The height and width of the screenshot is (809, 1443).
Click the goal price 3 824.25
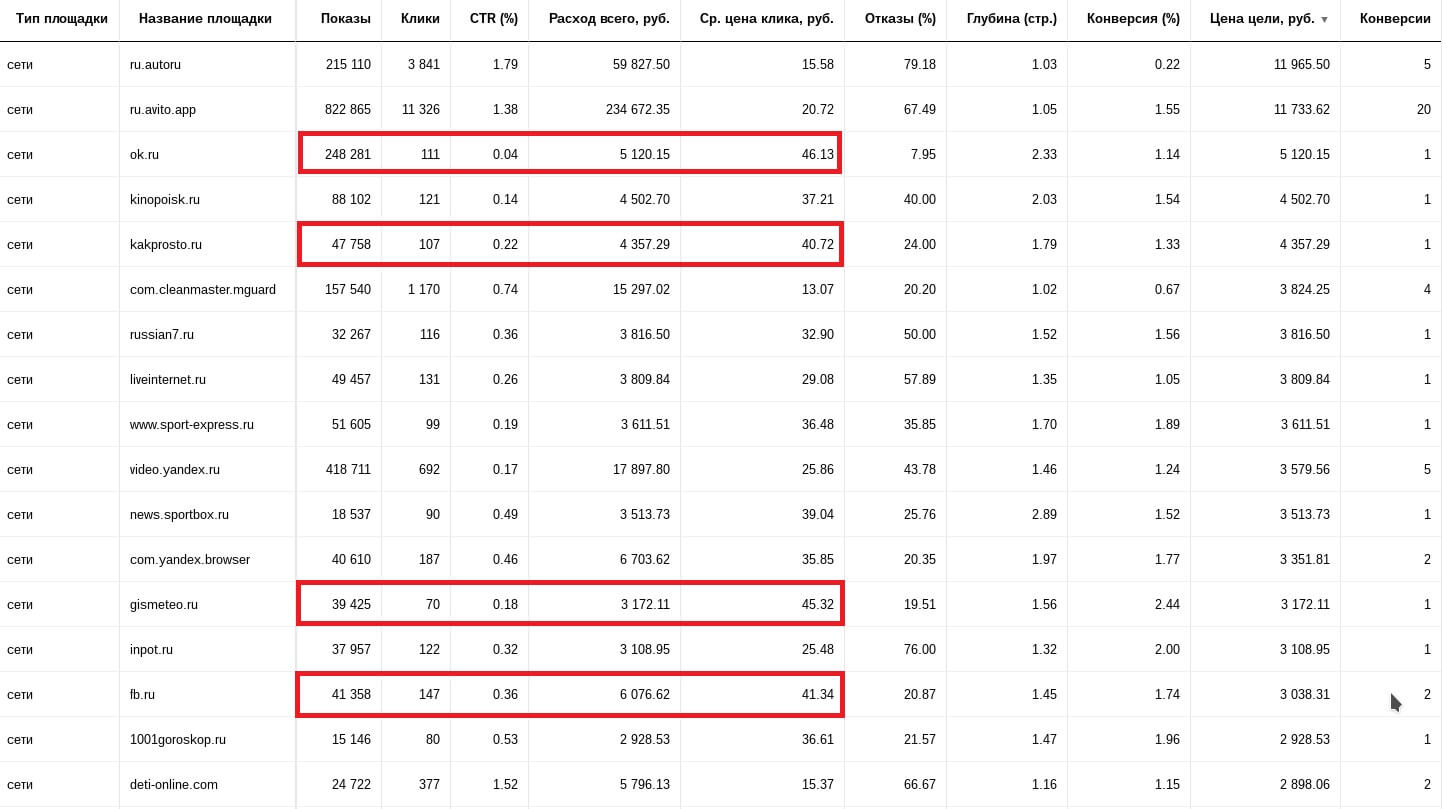[x=1305, y=289]
